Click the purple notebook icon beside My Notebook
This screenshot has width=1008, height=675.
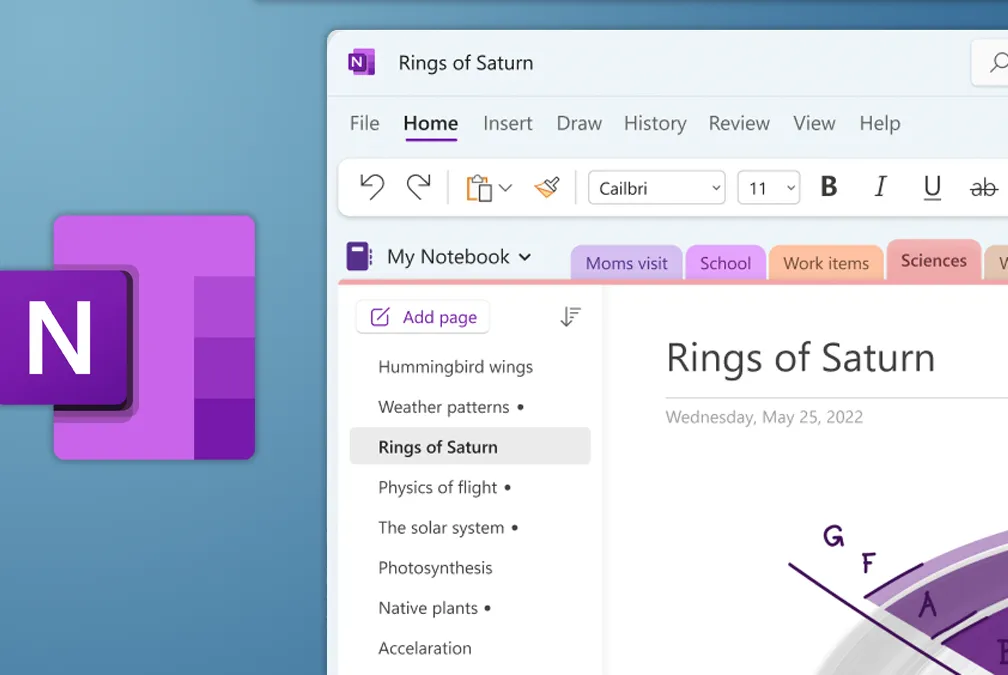click(360, 257)
